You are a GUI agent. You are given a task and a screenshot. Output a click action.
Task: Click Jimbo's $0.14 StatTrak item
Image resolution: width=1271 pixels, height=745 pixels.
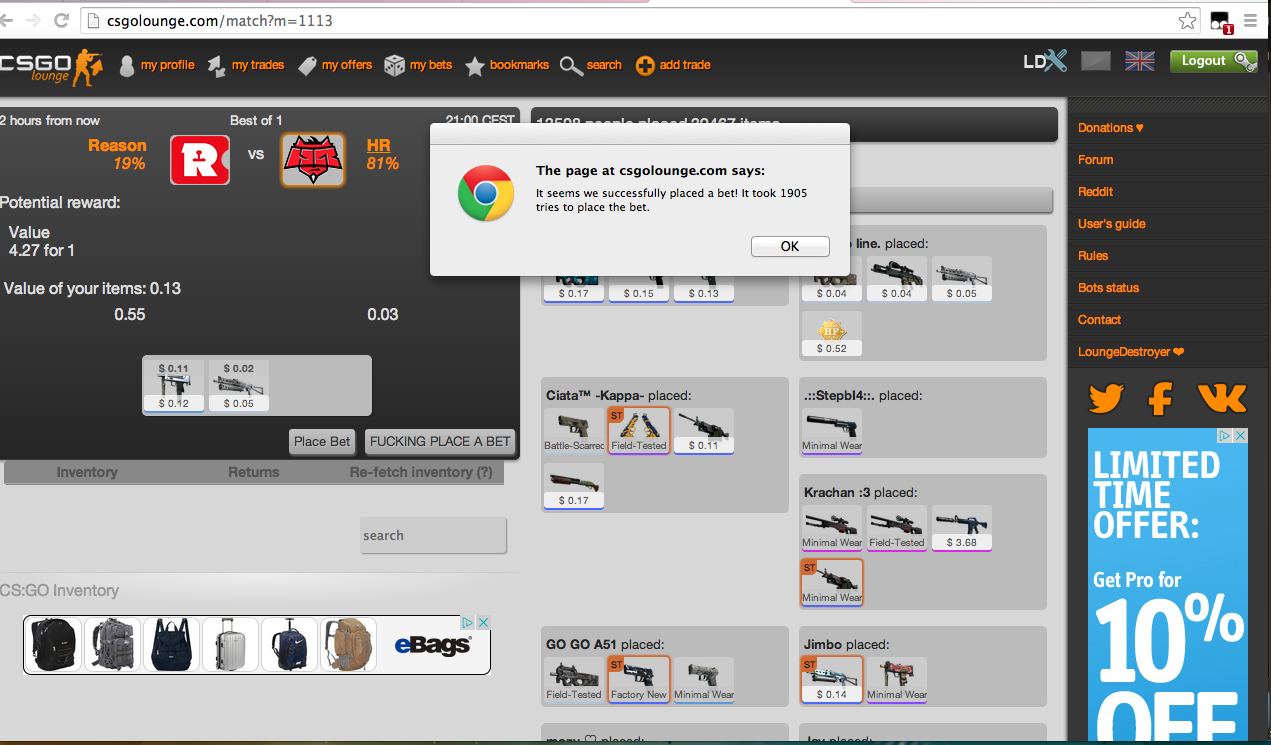pos(832,680)
